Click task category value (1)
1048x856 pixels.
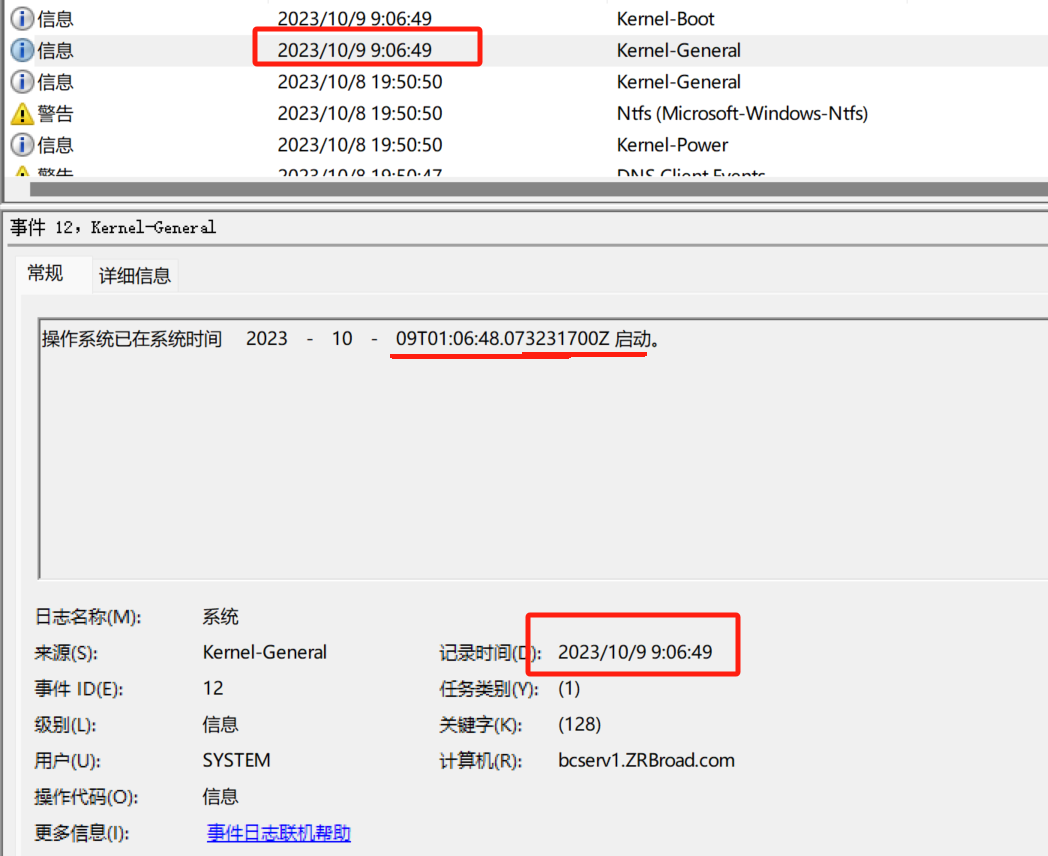point(569,688)
